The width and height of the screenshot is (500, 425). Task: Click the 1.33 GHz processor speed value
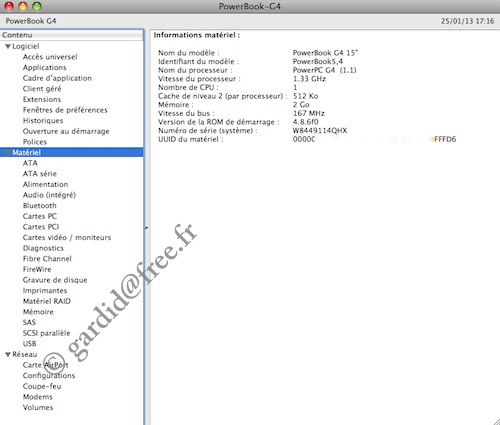click(309, 79)
